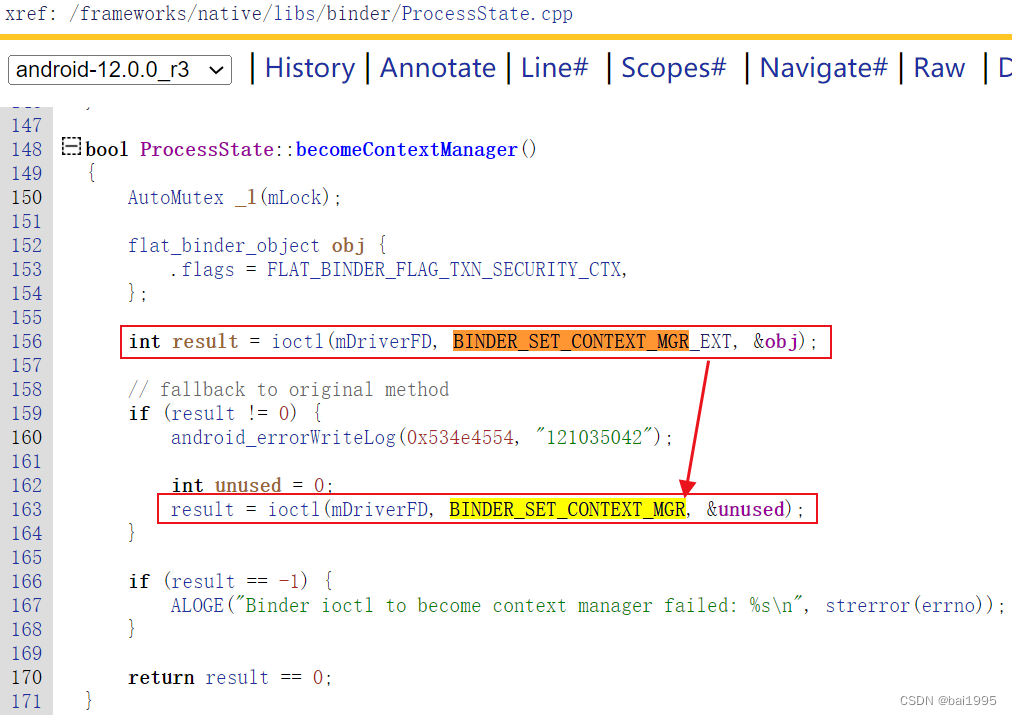Toggle Line# numbering display
The image size is (1012, 715).
554,67
